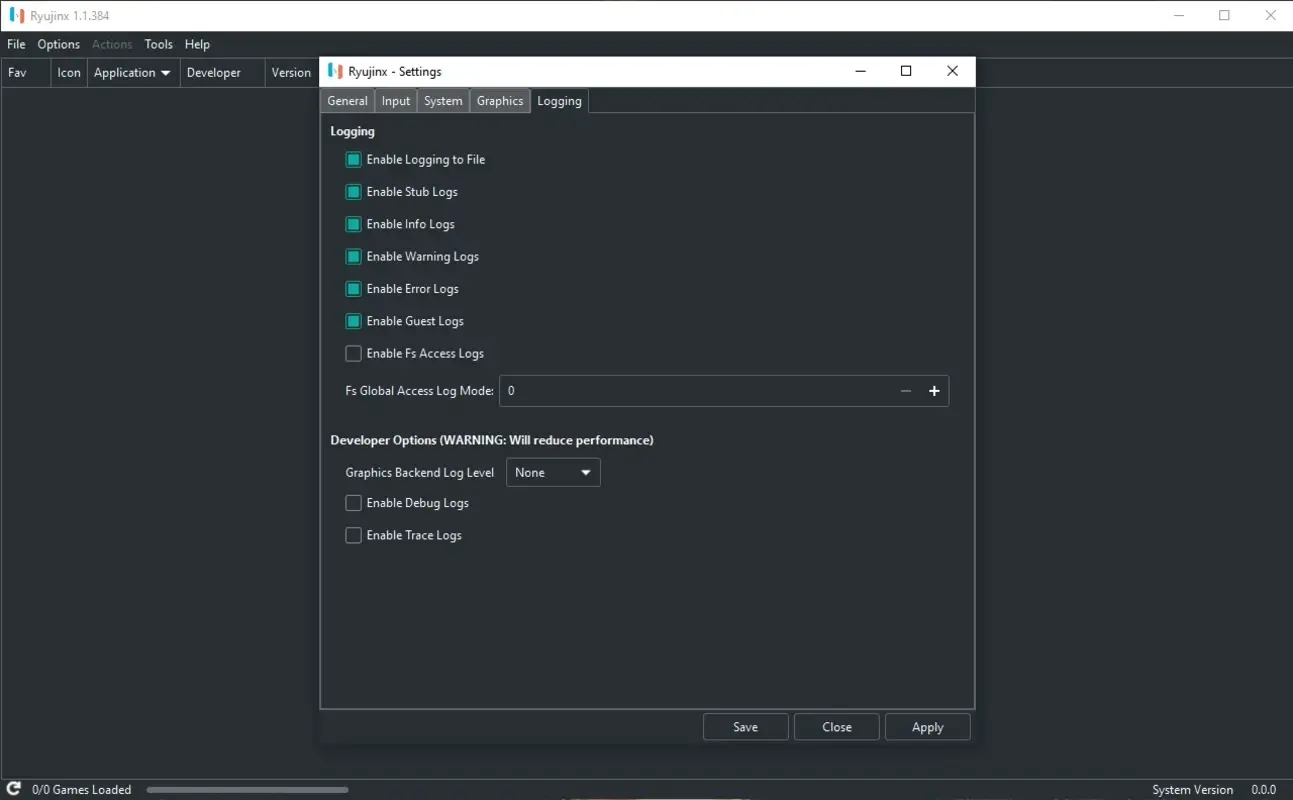Enable Trace Logs

(353, 535)
